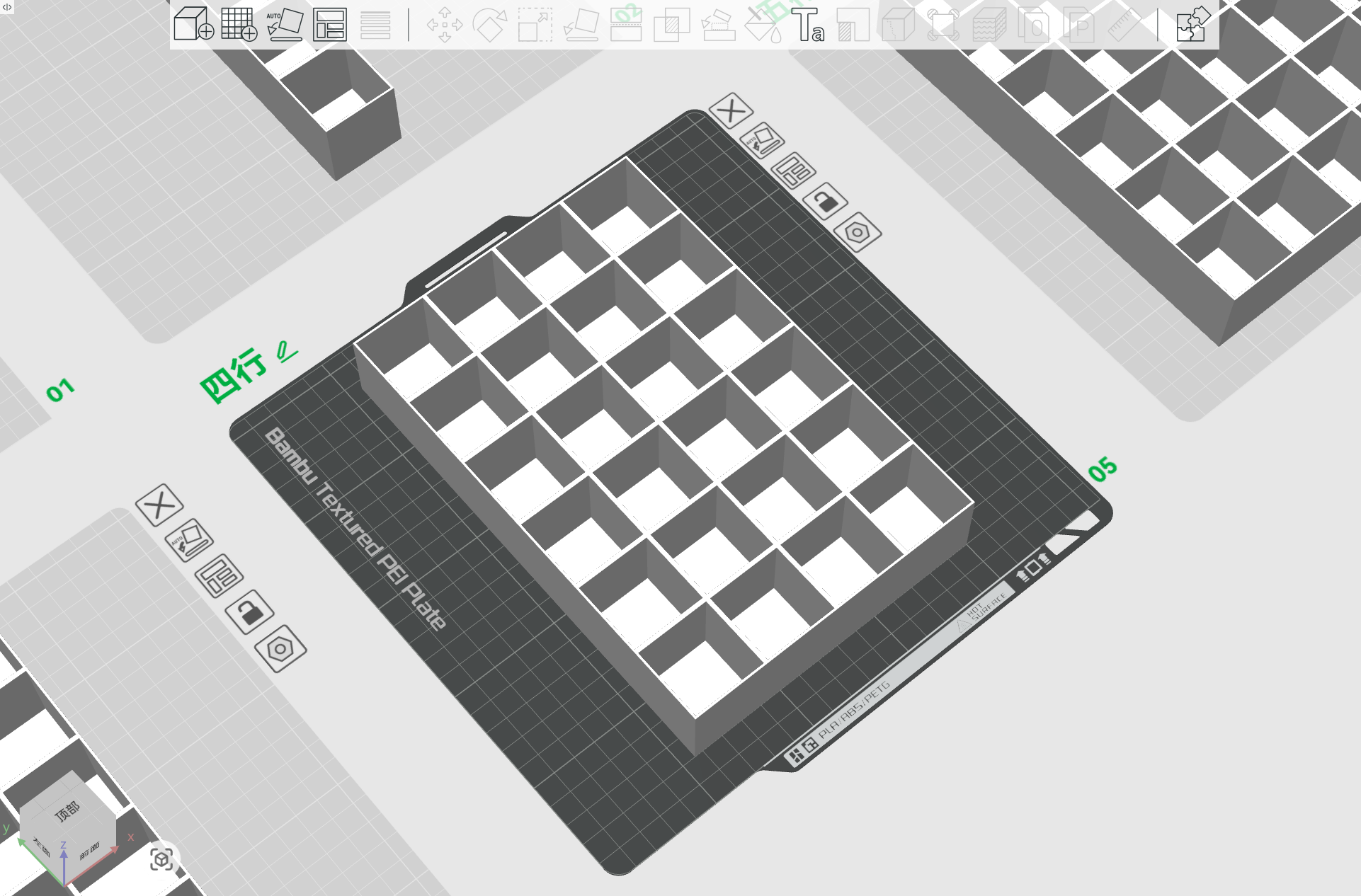The image size is (1361, 896).
Task: Click the 四行 plate name label
Action: 234,375
